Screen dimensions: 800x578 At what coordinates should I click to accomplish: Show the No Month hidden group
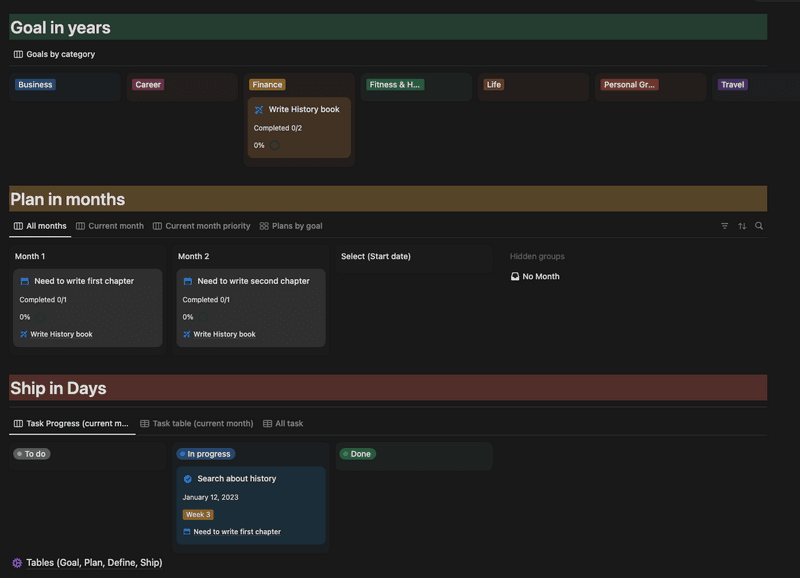click(535, 277)
